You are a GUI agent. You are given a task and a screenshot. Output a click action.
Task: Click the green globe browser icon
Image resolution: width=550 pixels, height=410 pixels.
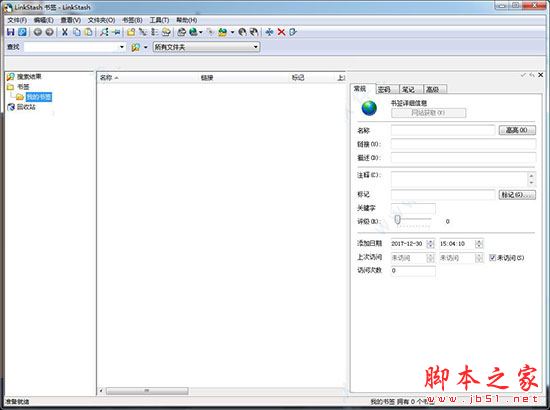[193, 32]
